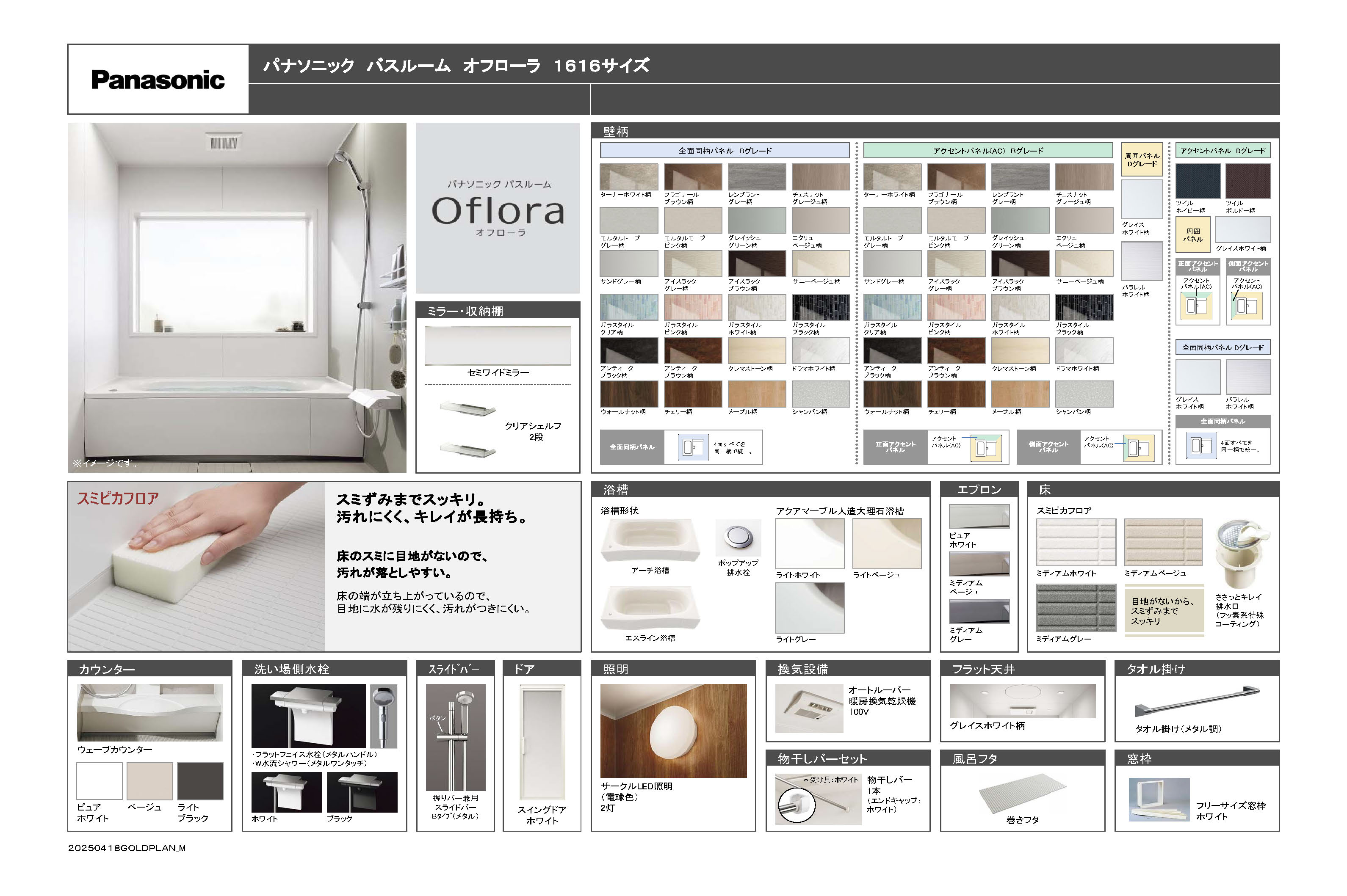Click the ブラック faucet variant image

click(362, 792)
